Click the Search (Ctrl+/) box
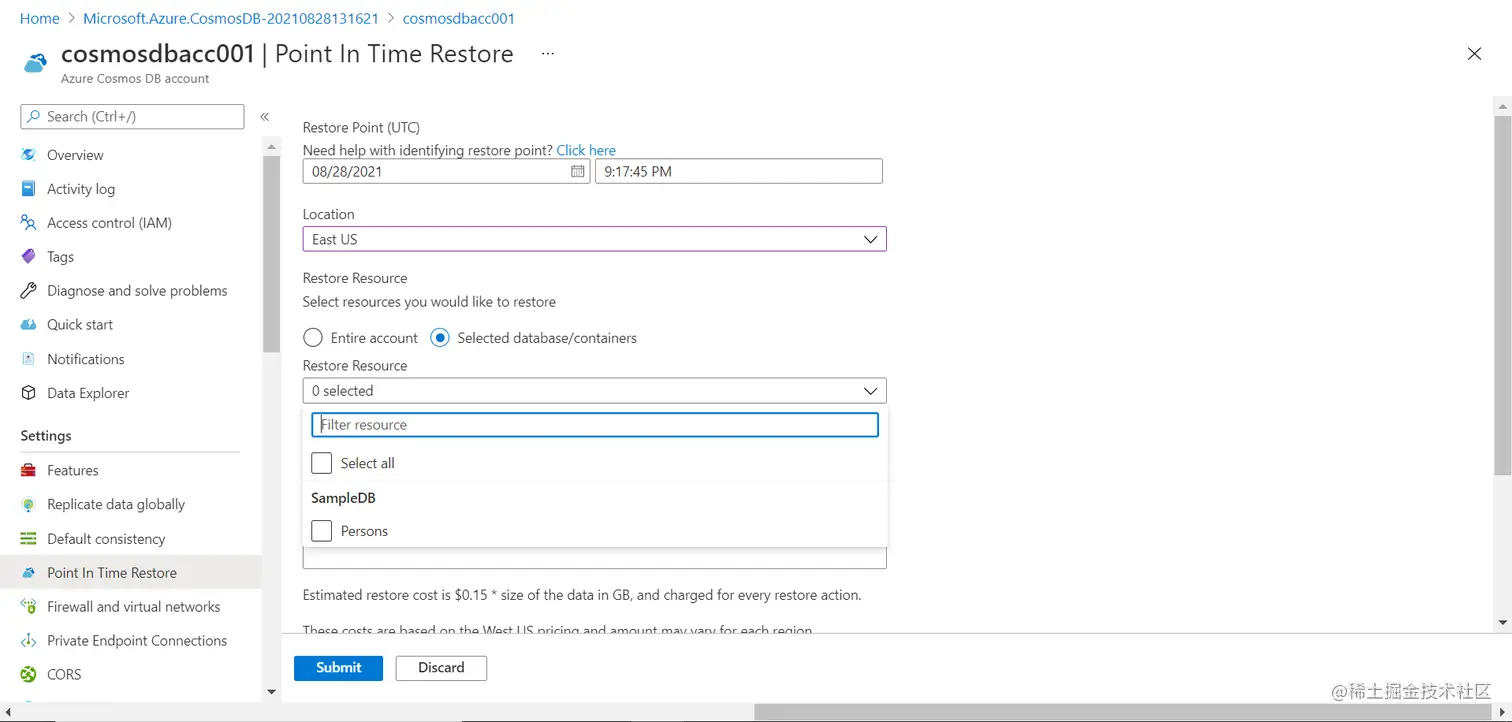Screen dimensions: 1512x722 [x=132, y=117]
